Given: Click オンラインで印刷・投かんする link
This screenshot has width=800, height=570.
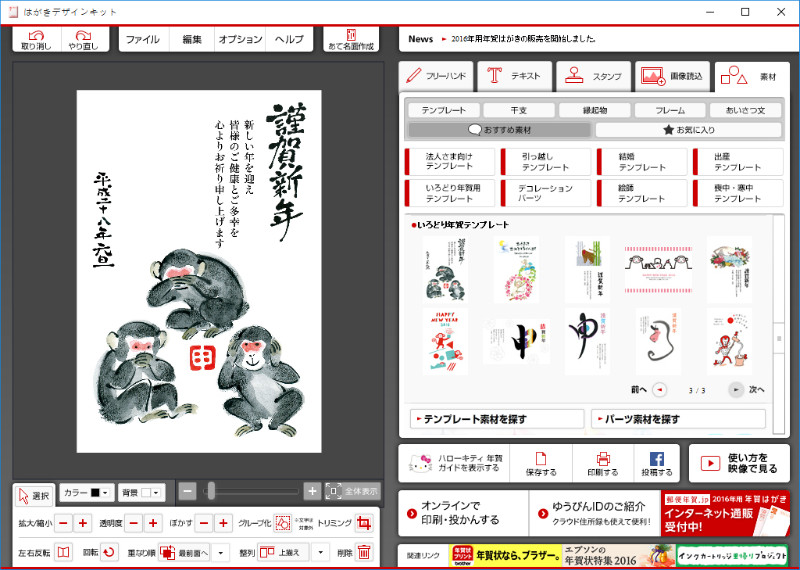Looking at the screenshot, I should pos(463,513).
